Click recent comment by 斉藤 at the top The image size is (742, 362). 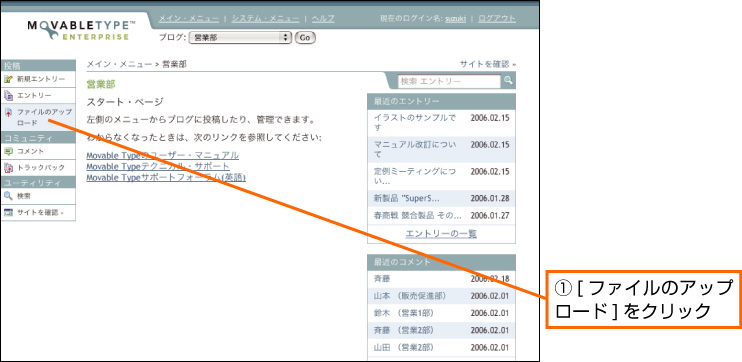381,279
